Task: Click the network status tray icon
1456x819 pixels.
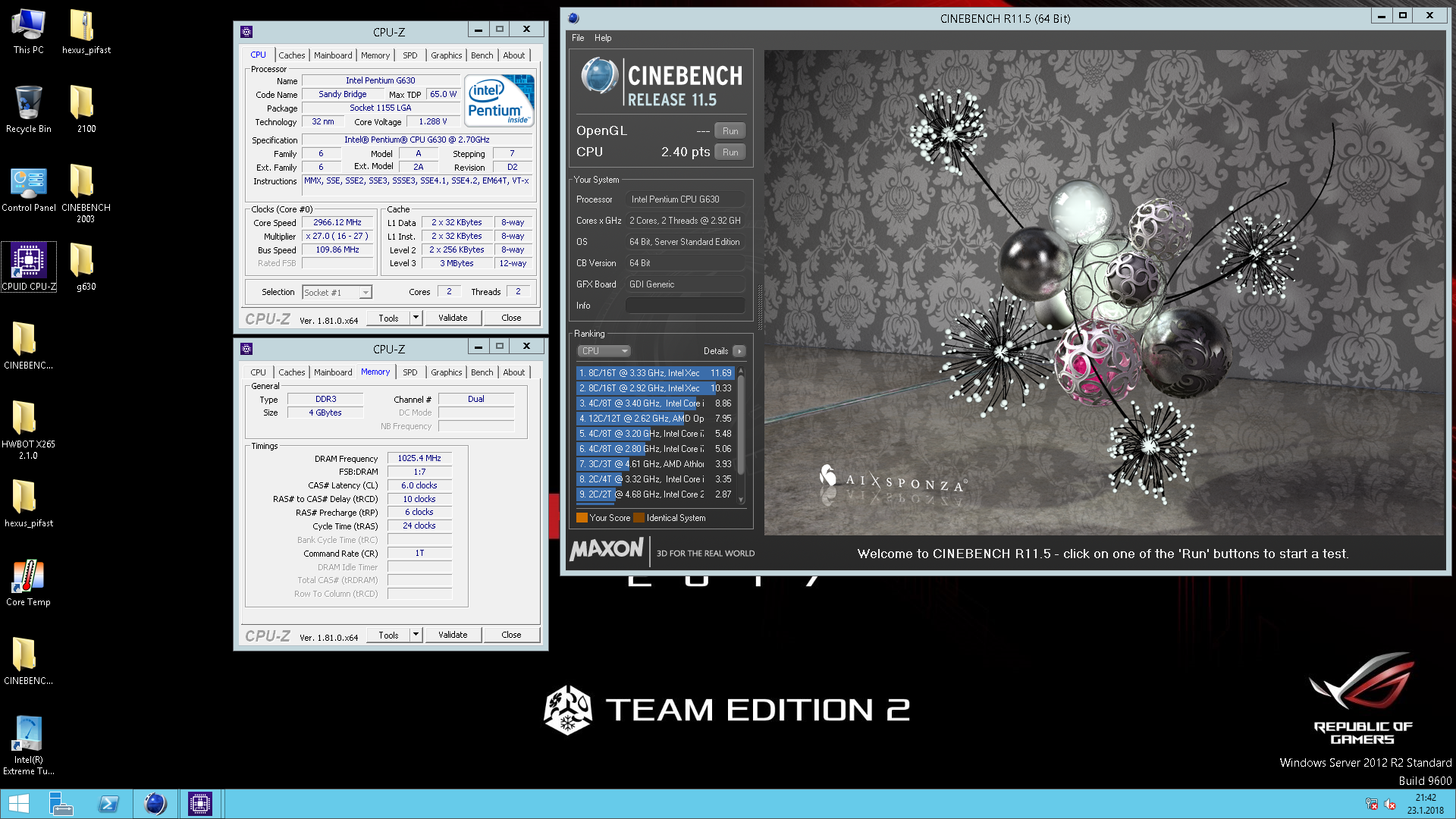Action: (x=1372, y=804)
